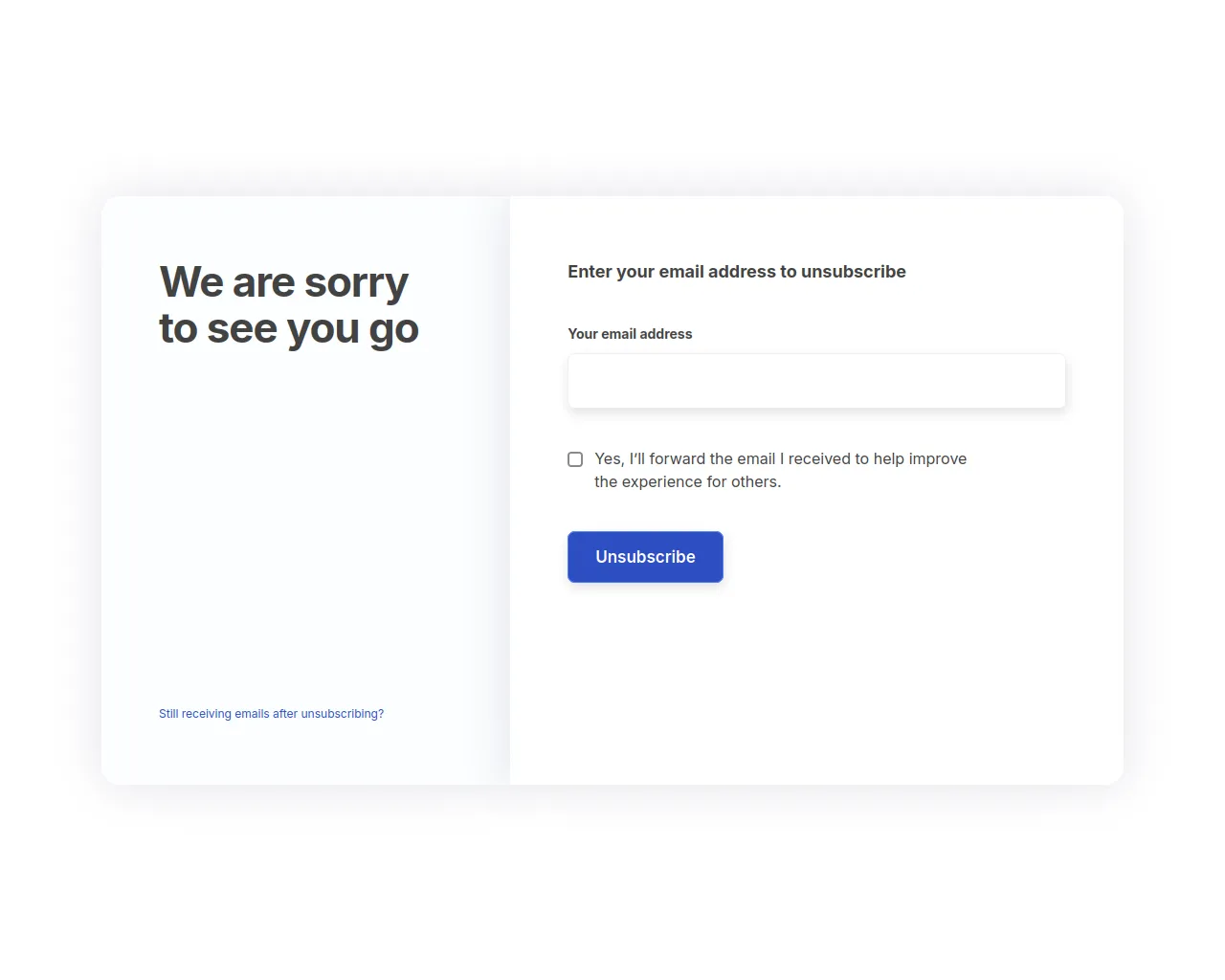
Task: Select the checkbox beside 'Yes, I'll forward'
Action: (x=575, y=459)
